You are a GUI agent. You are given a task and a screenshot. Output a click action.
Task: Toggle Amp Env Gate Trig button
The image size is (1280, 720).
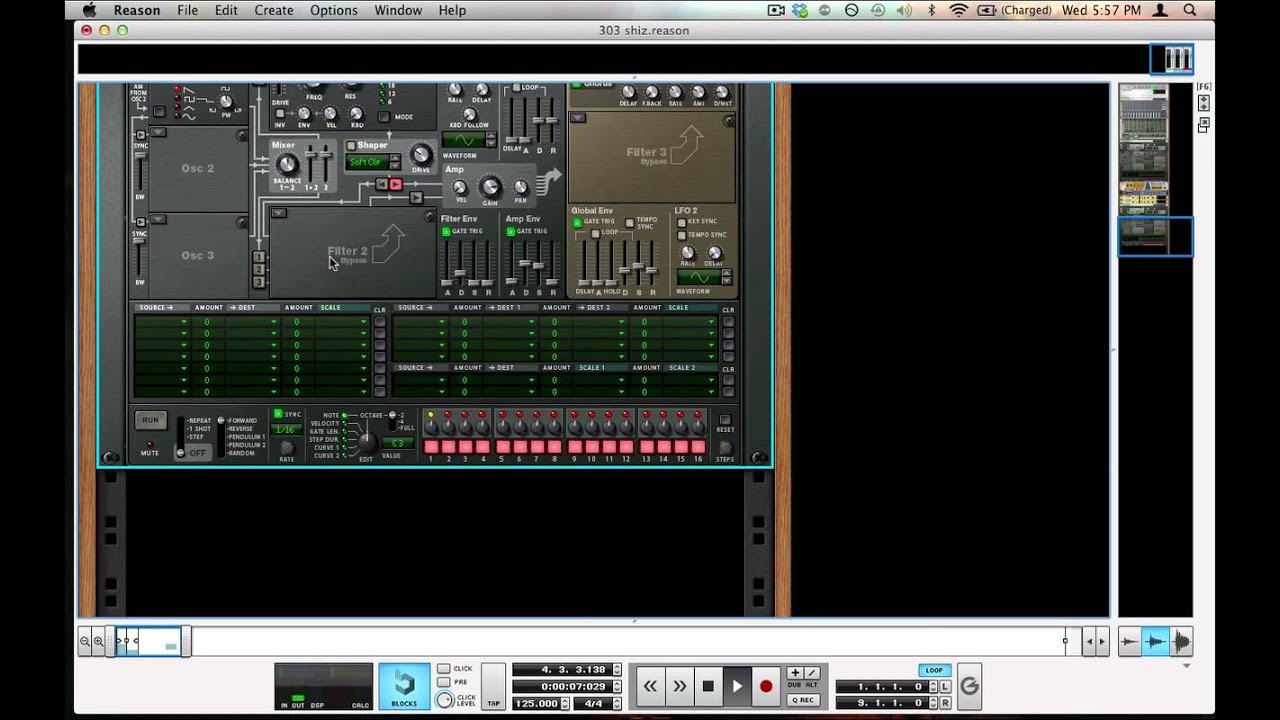tap(511, 232)
